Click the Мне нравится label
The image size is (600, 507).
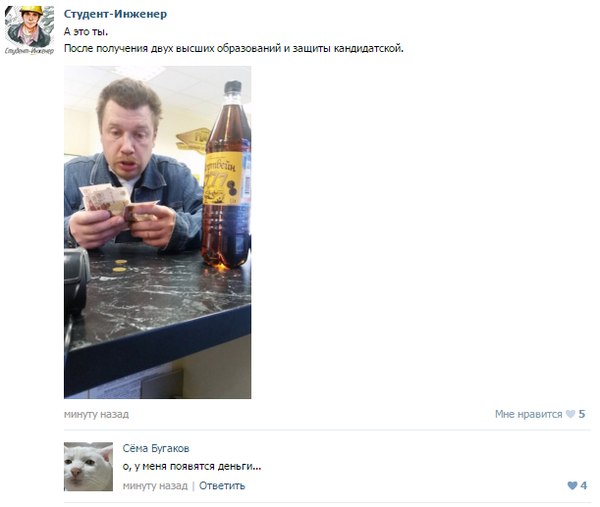click(528, 414)
